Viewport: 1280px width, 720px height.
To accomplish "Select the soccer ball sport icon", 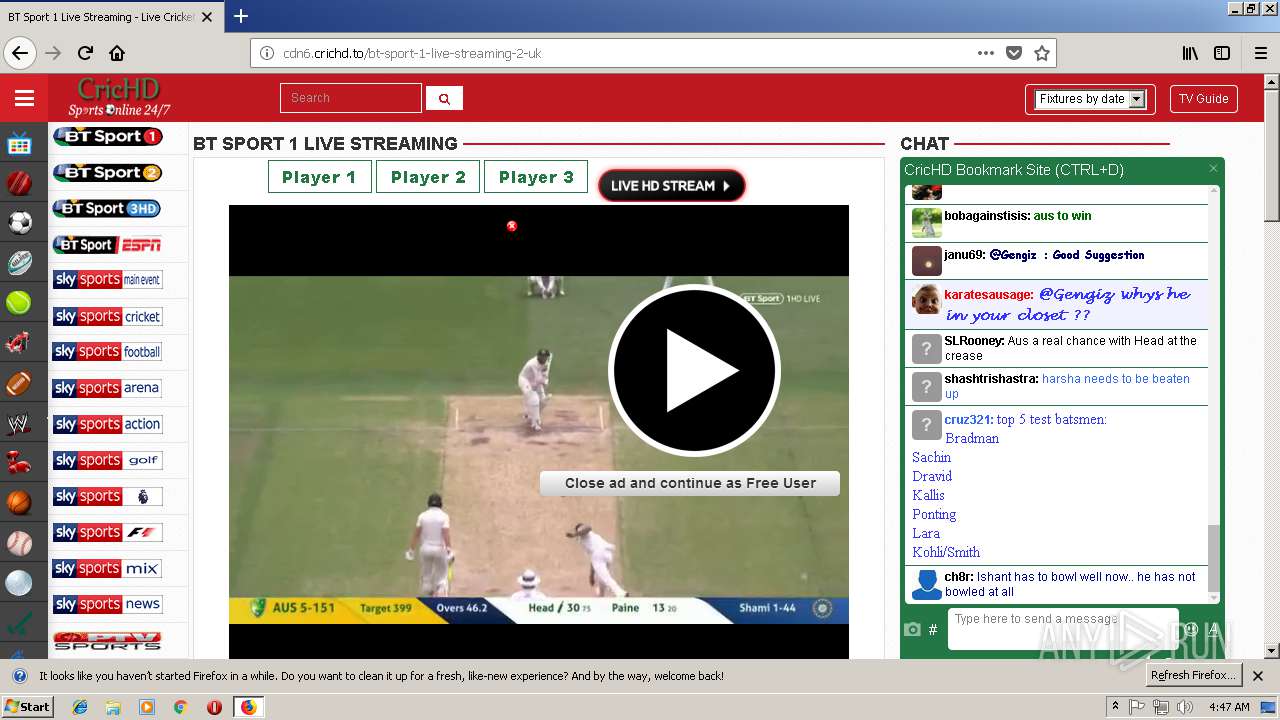I will coord(19,223).
